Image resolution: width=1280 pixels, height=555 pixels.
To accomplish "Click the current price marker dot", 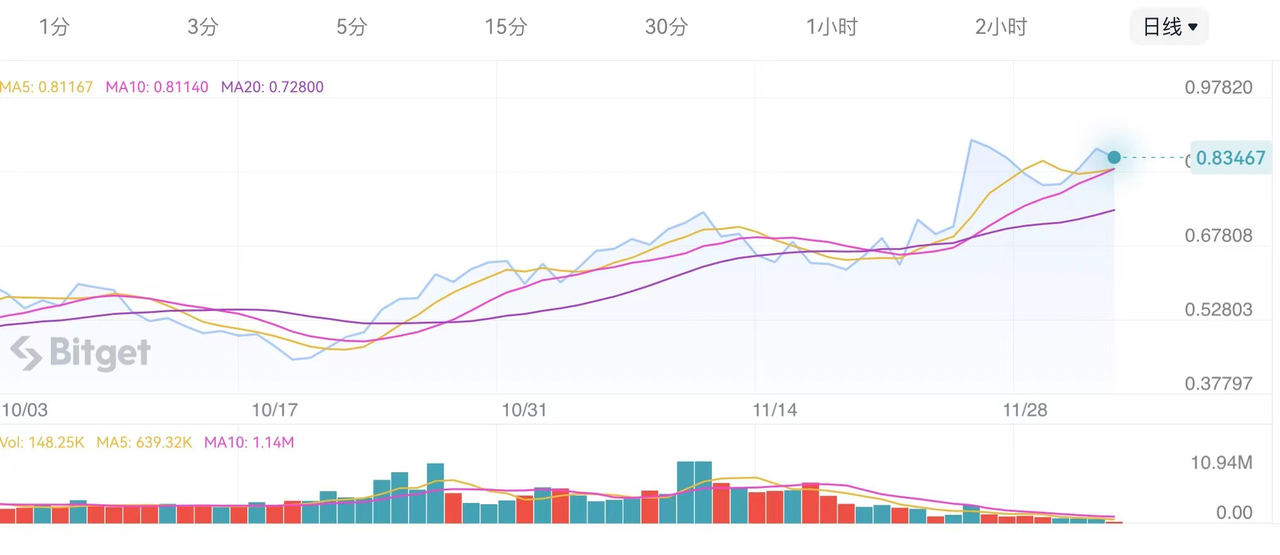I will [x=1114, y=157].
